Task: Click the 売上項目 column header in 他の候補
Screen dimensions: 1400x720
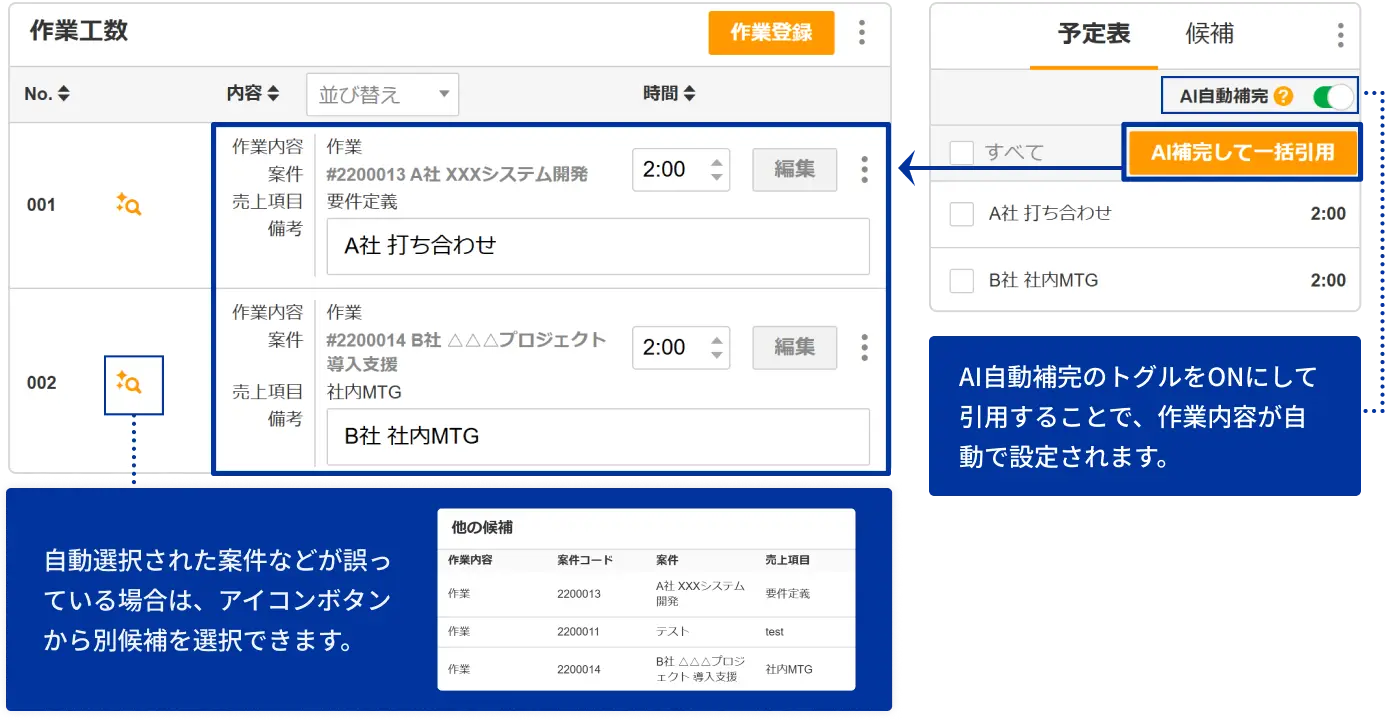Action: point(788,560)
